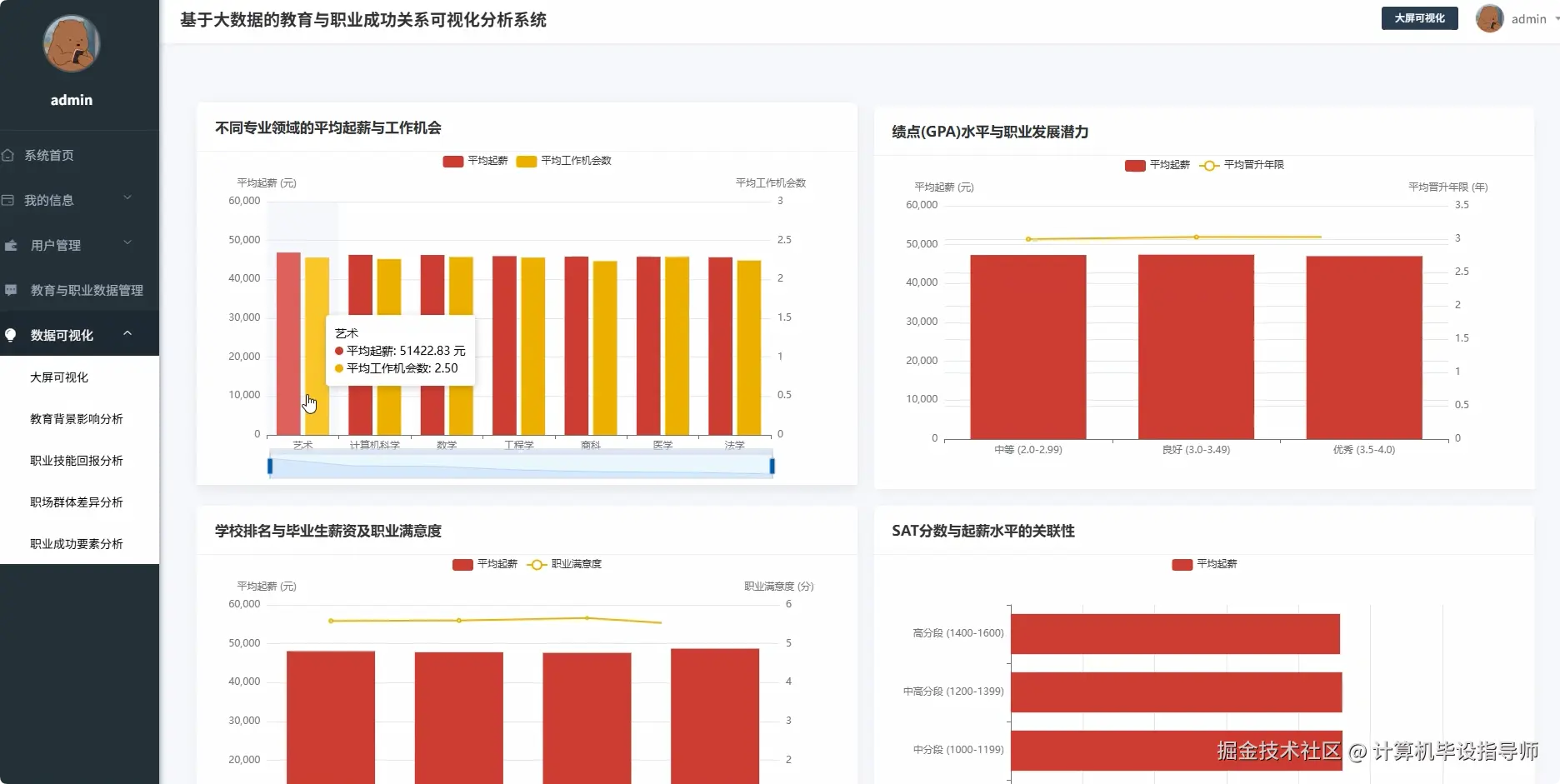This screenshot has width=1560, height=784.
Task: Click the admin avatar in the sidebar
Action: [x=72, y=43]
